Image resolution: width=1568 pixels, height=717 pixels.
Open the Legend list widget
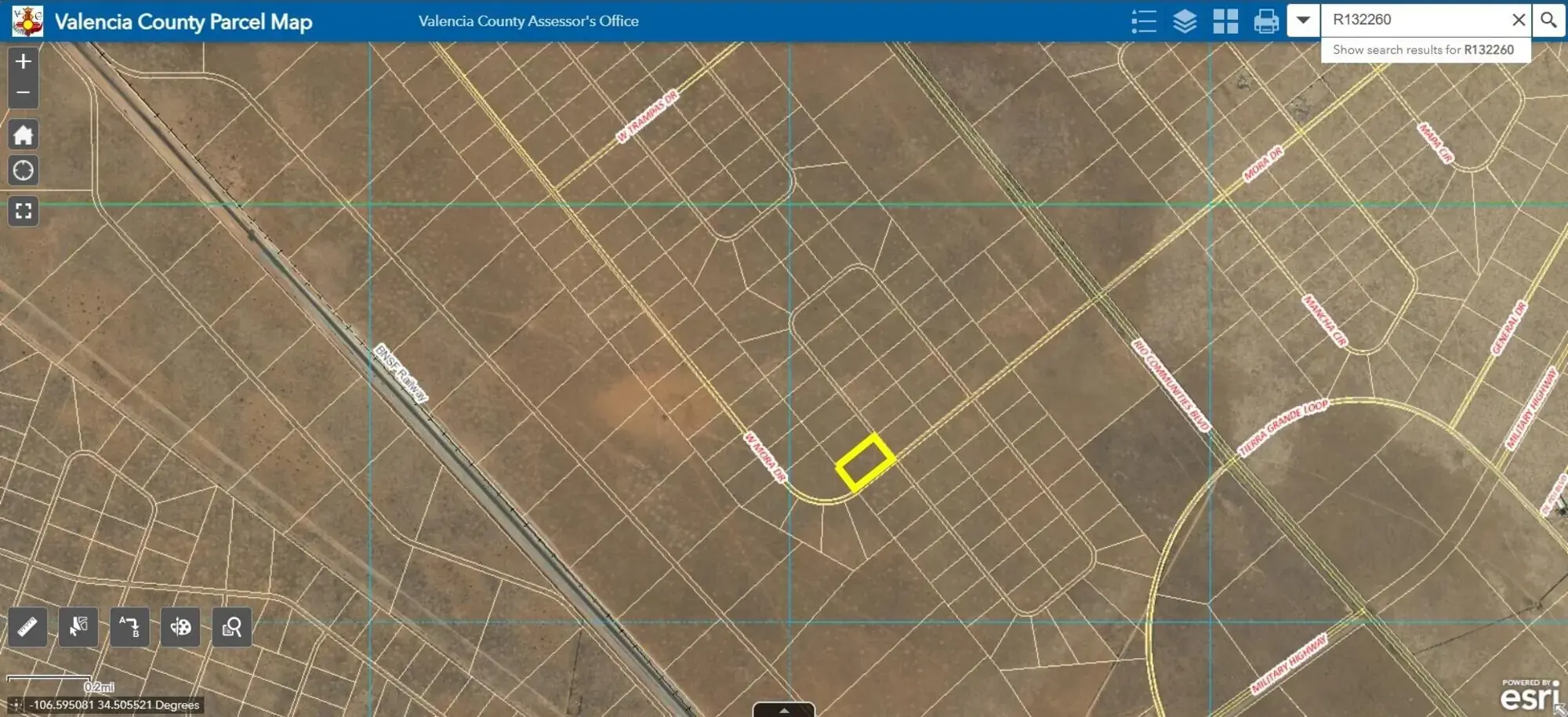pyautogui.click(x=1144, y=21)
